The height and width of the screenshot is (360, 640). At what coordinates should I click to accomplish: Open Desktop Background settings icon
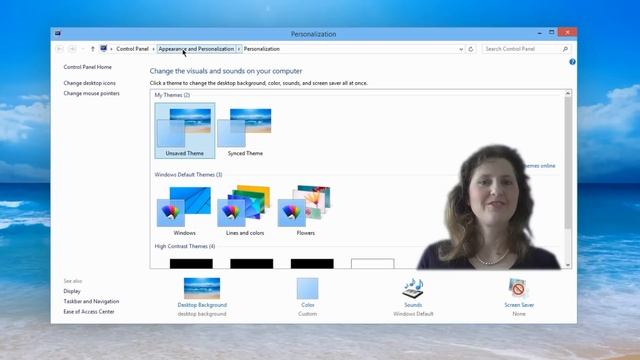pyautogui.click(x=202, y=289)
